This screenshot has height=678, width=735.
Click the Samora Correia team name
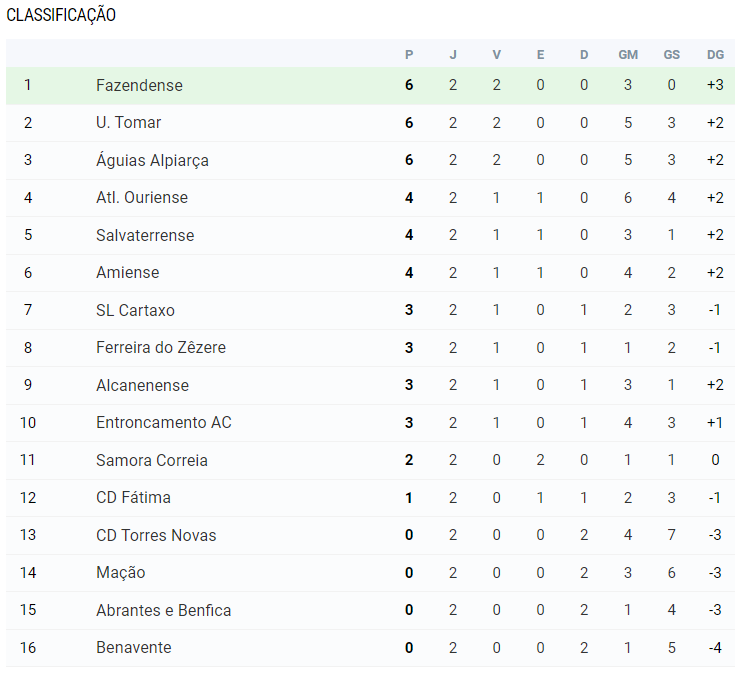(152, 460)
